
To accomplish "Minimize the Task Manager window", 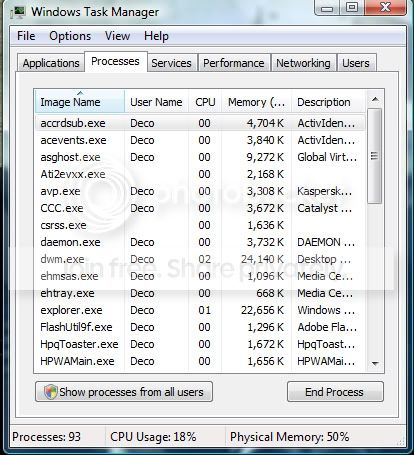I will [327, 8].
